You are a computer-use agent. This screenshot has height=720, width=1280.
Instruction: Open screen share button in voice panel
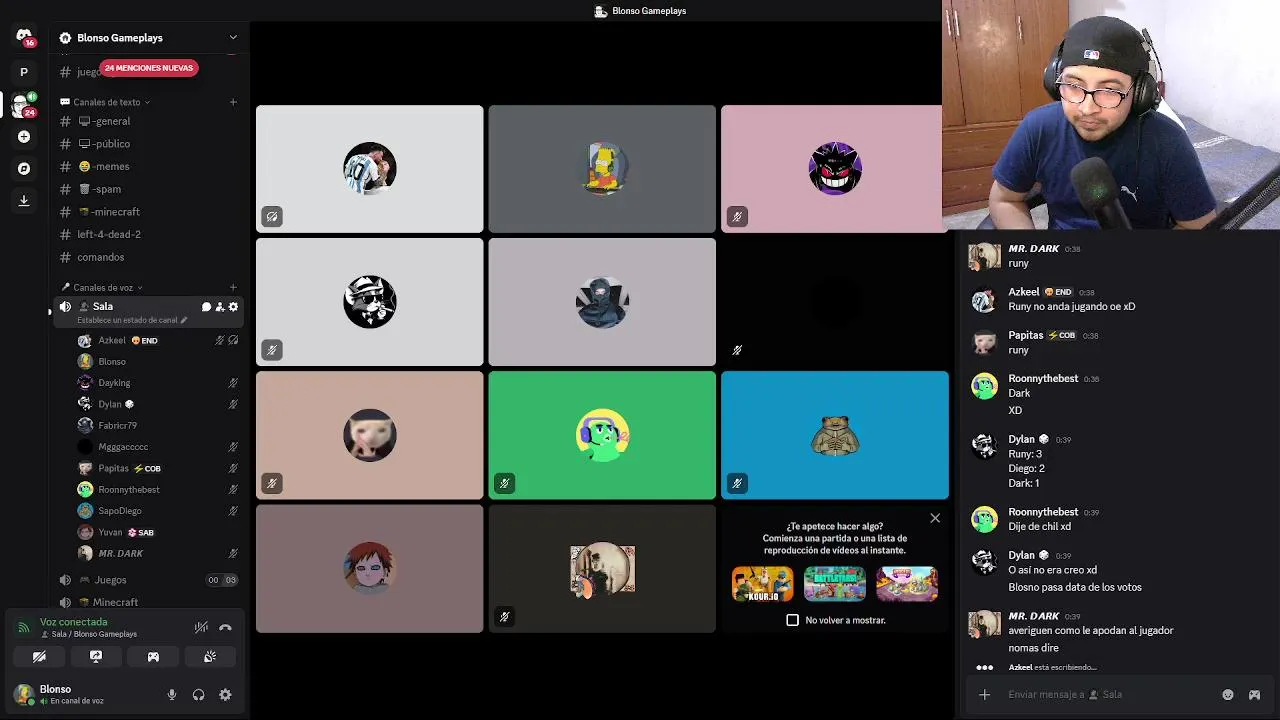(96, 657)
